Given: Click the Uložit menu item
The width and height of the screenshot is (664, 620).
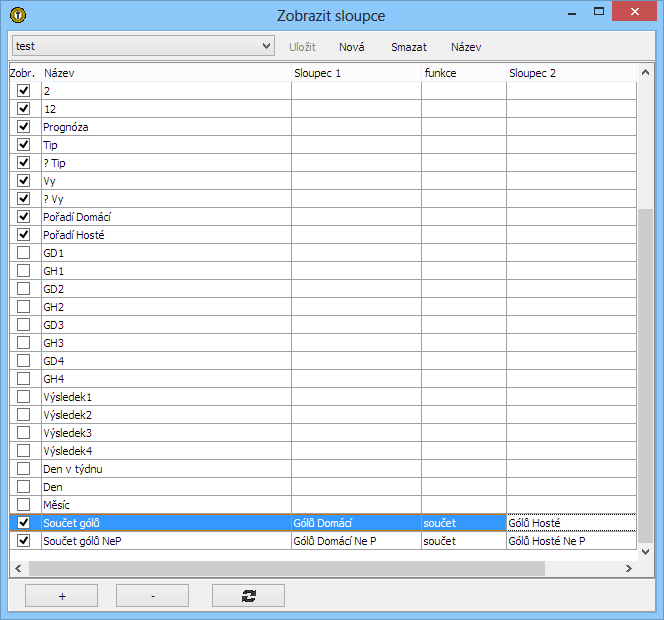Looking at the screenshot, I should 302,47.
